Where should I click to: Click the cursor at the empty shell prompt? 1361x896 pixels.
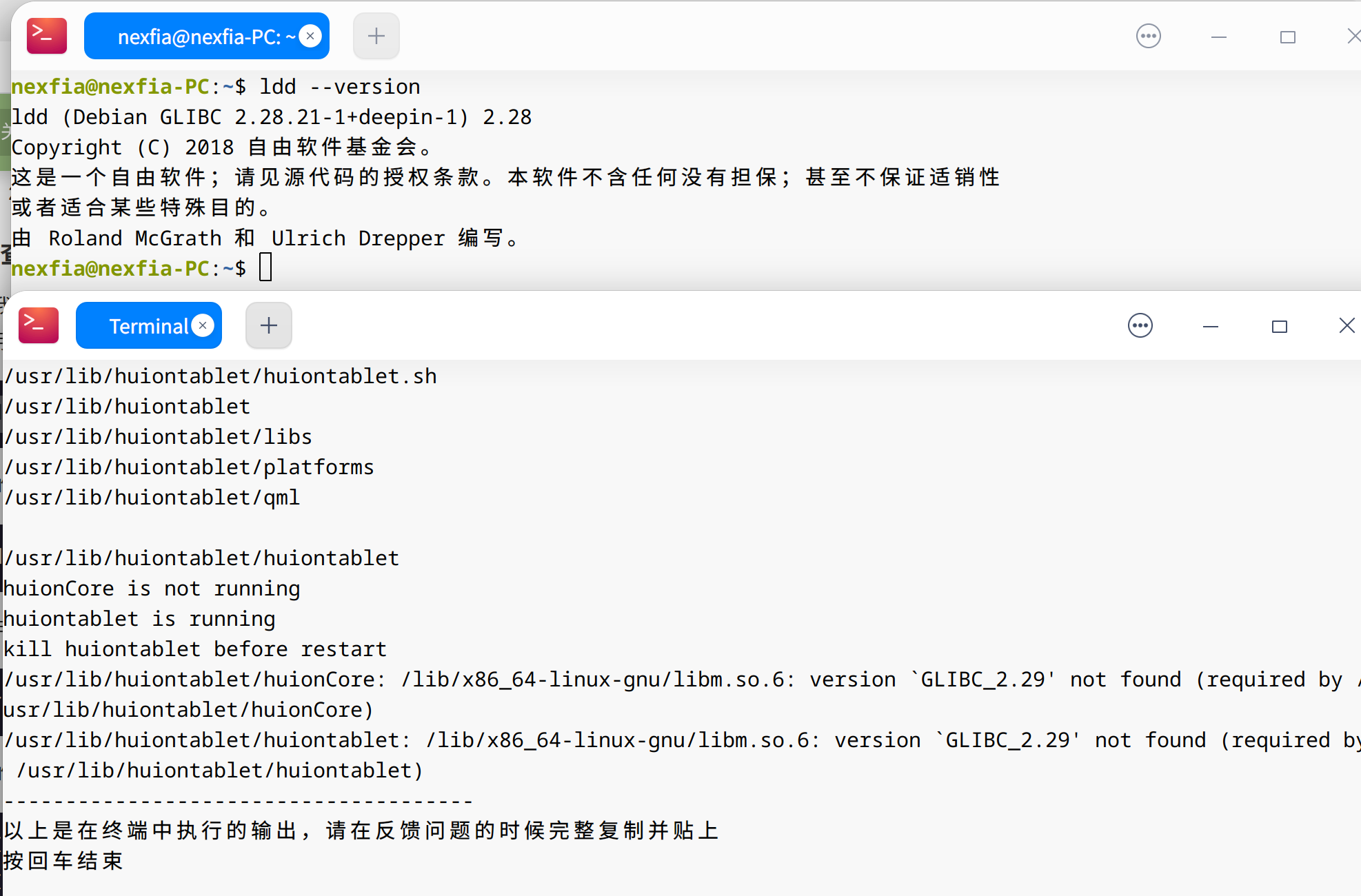[x=265, y=268]
